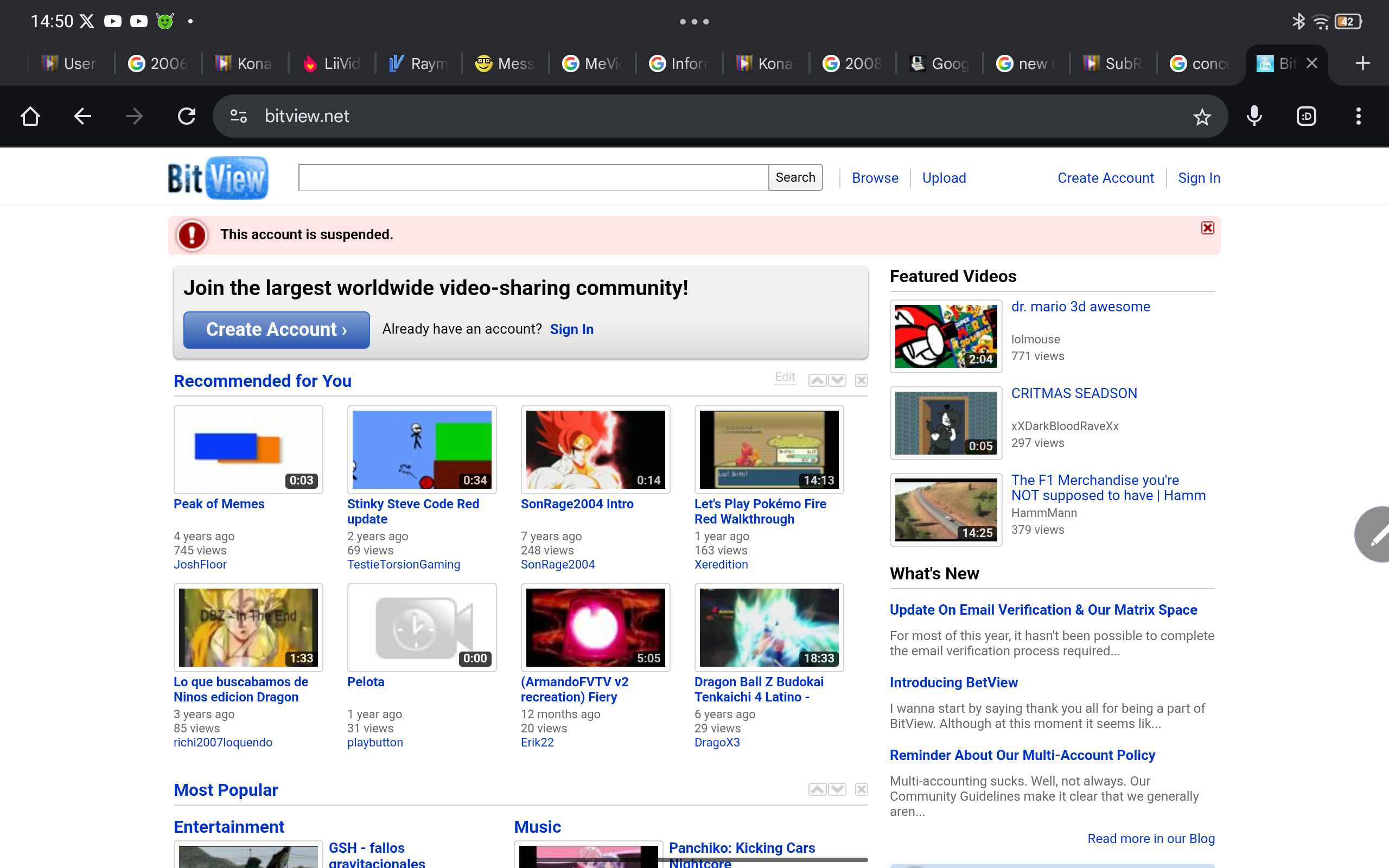Click inside the BitView search field

pyautogui.click(x=533, y=177)
